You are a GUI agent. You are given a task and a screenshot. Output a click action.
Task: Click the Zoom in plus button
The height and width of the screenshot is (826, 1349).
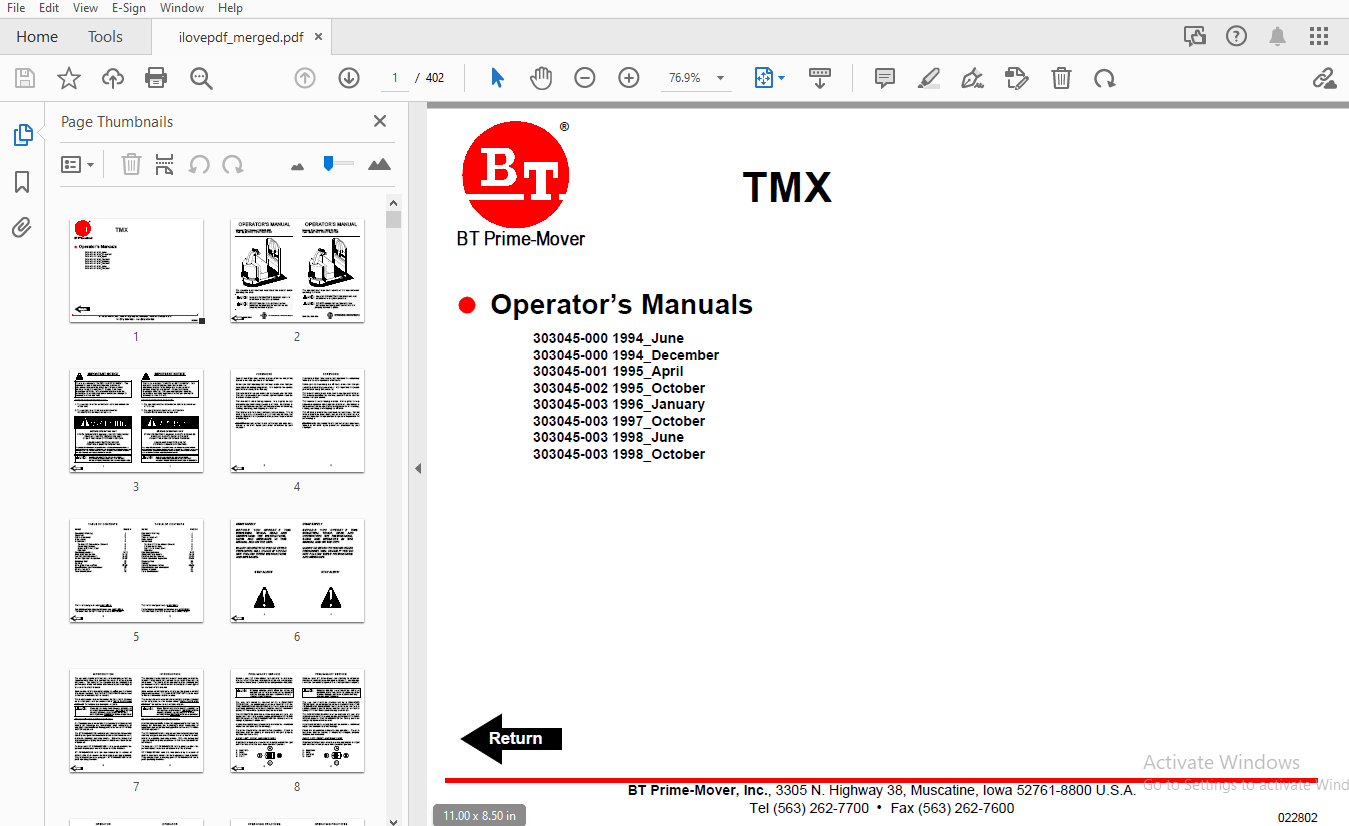(x=629, y=78)
